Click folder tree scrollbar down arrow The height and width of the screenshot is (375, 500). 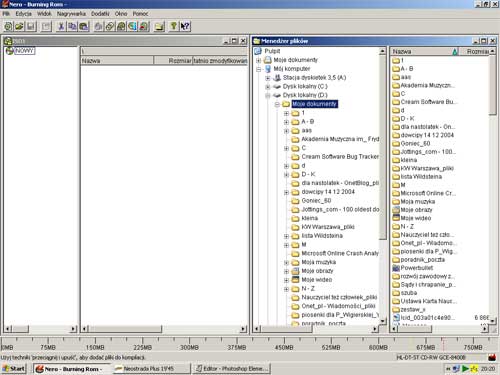tap(383, 321)
